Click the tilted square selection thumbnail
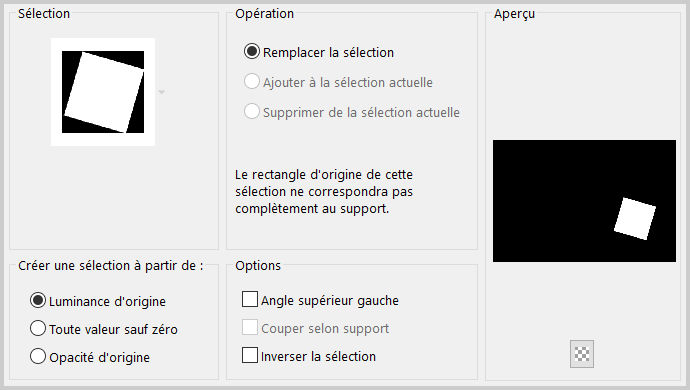 coord(103,92)
